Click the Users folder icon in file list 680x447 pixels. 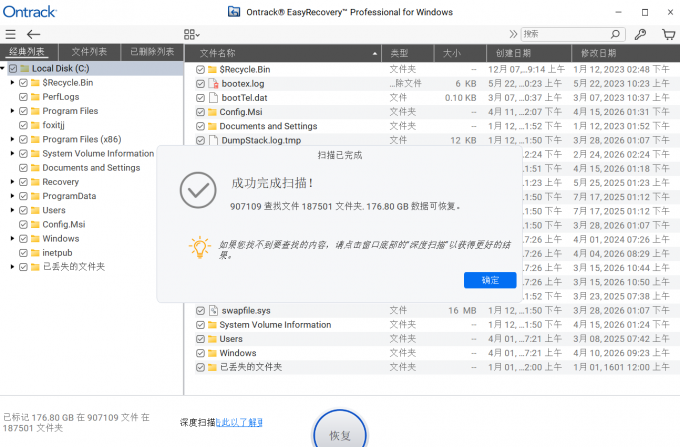pyautogui.click(x=212, y=339)
